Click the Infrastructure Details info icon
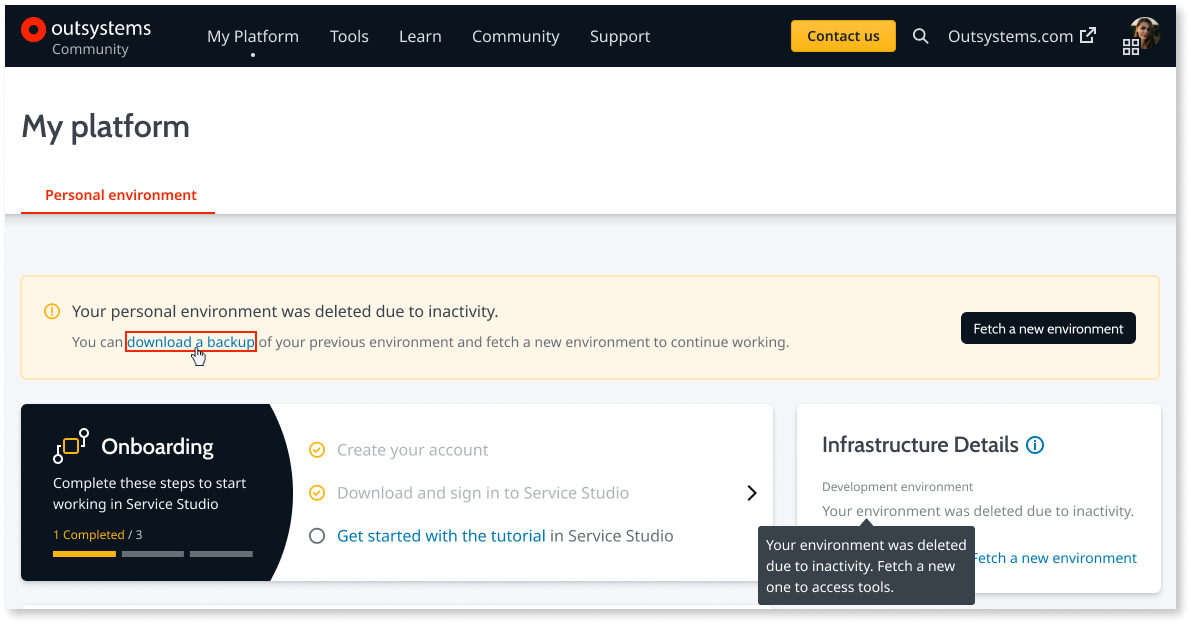1191x624 pixels. (x=1035, y=445)
